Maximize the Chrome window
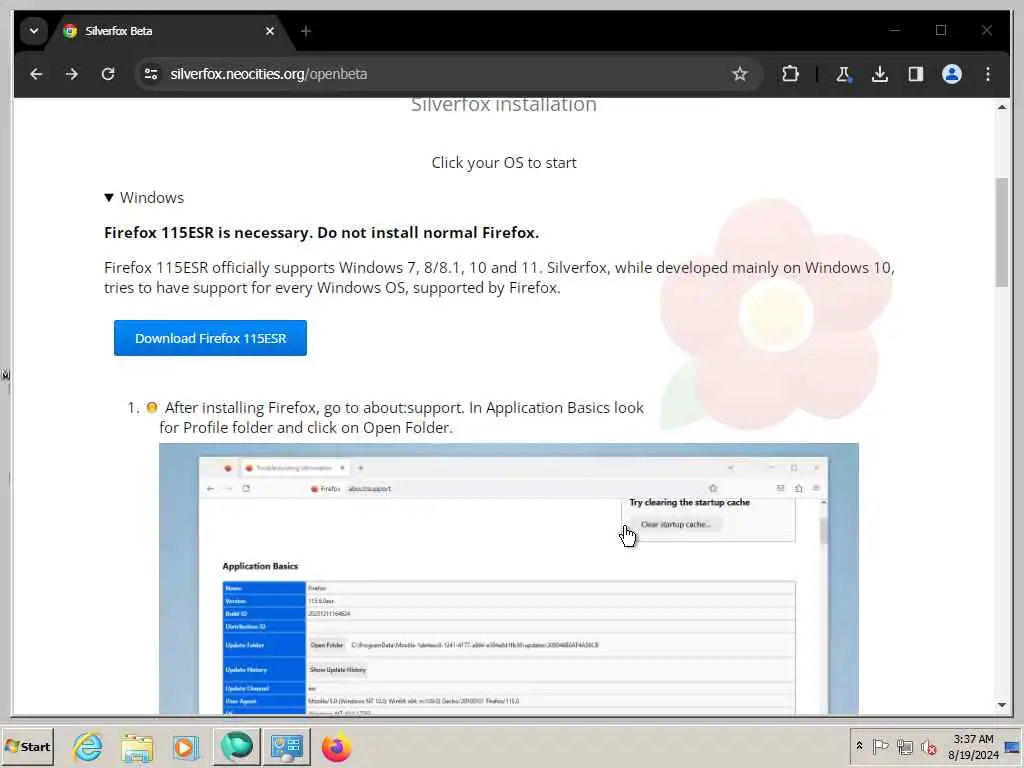1024x768 pixels. click(x=940, y=30)
